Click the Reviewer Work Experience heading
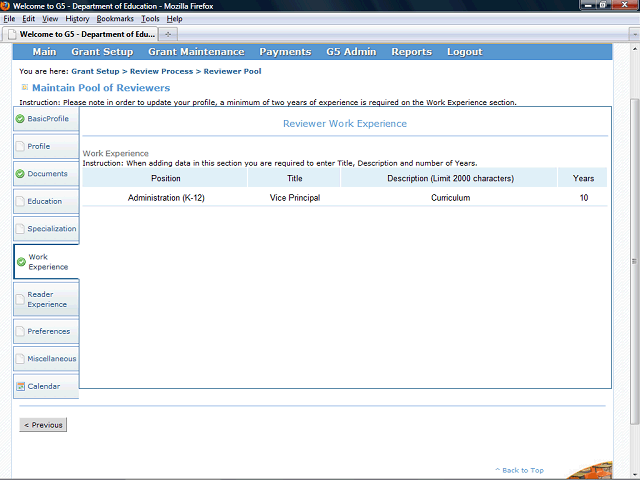The image size is (640, 480). [x=345, y=124]
